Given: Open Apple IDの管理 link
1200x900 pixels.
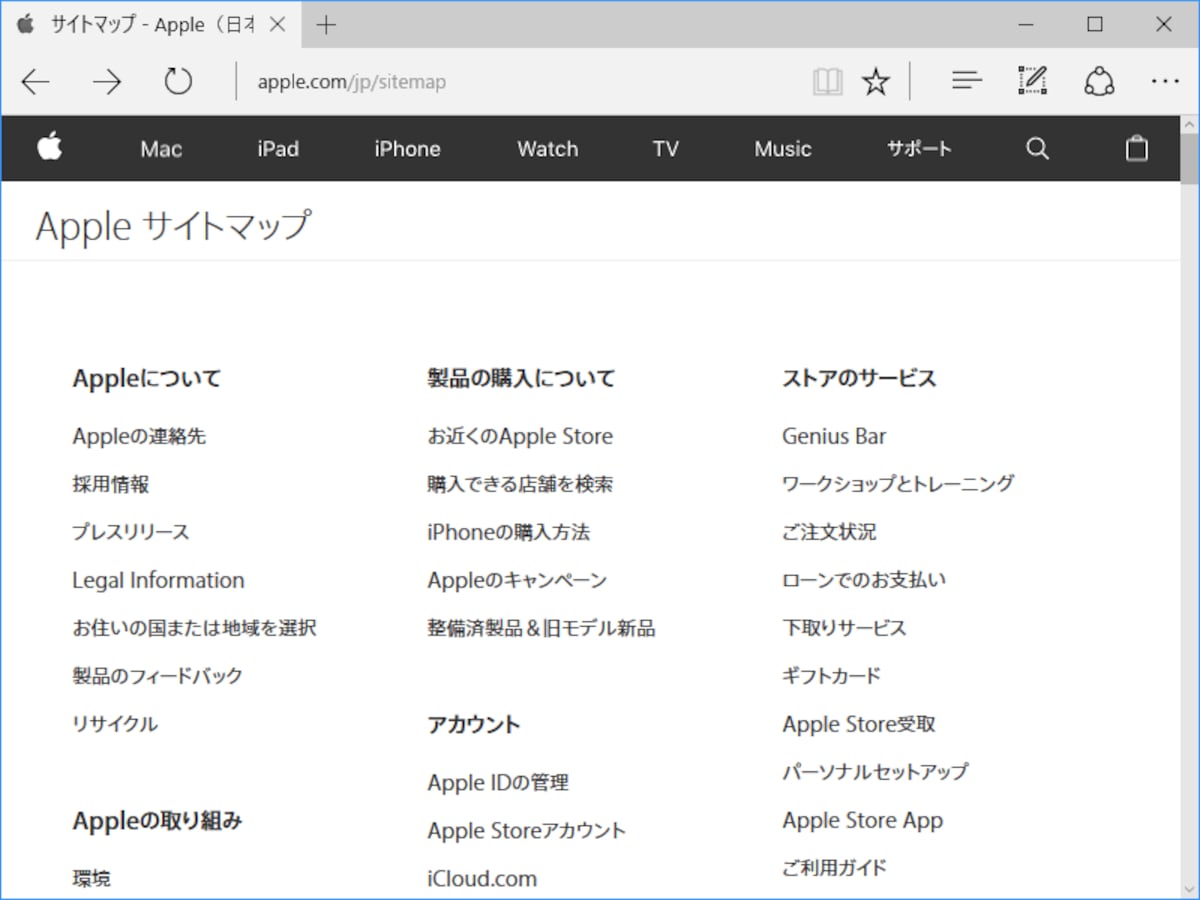Looking at the screenshot, I should [498, 782].
